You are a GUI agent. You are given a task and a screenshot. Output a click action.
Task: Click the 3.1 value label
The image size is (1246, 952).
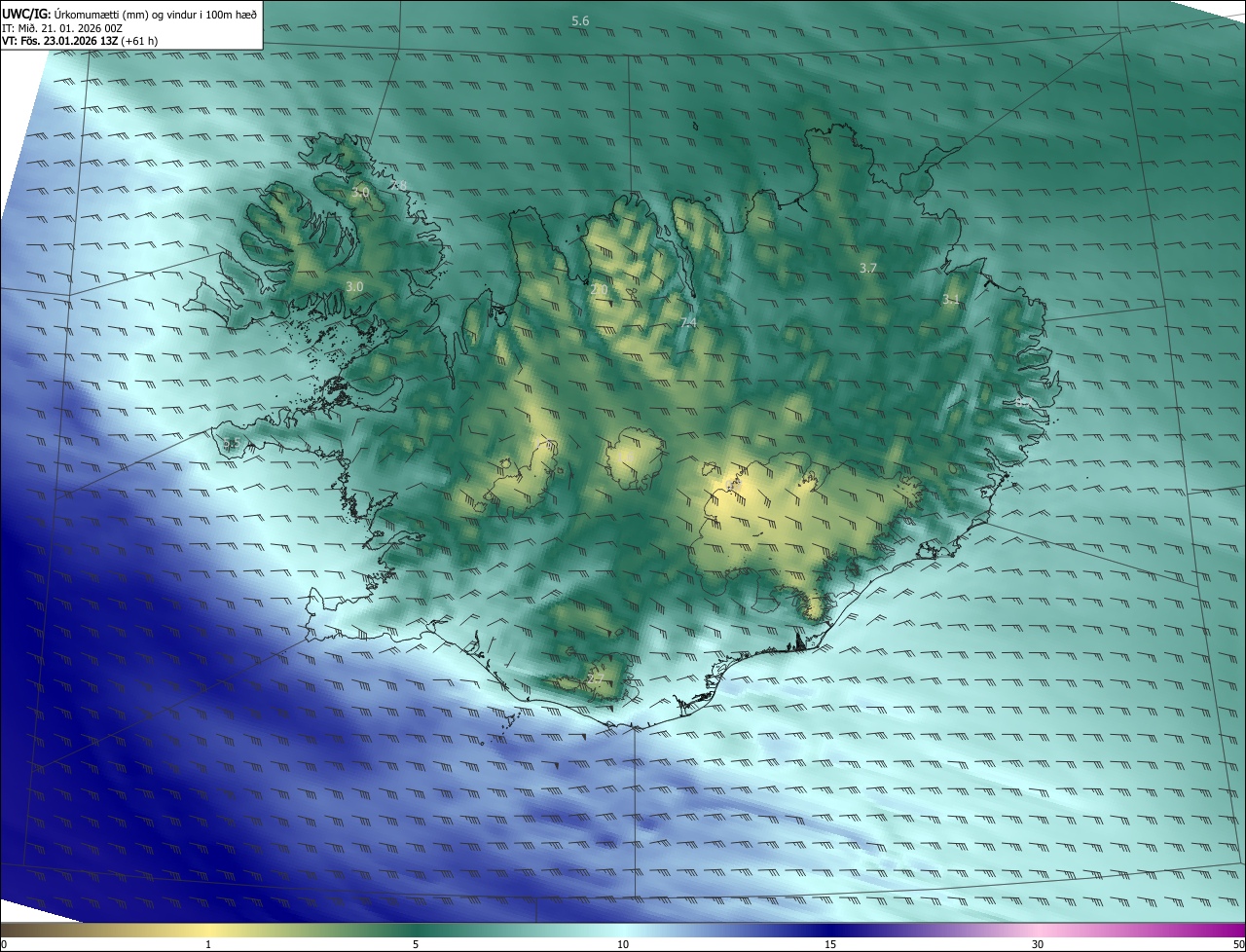951,300
